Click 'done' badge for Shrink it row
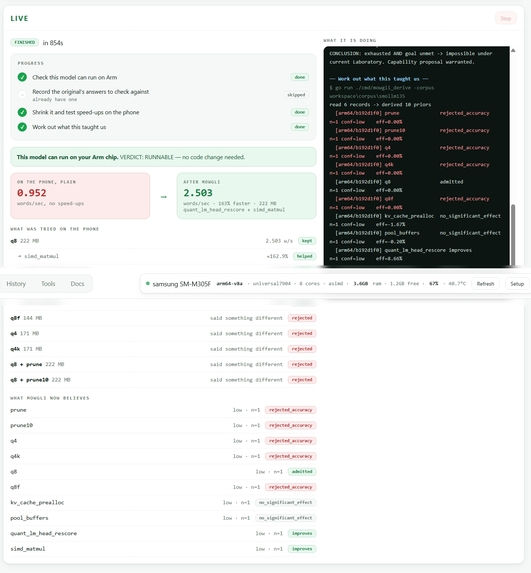531x573 pixels. (300, 112)
